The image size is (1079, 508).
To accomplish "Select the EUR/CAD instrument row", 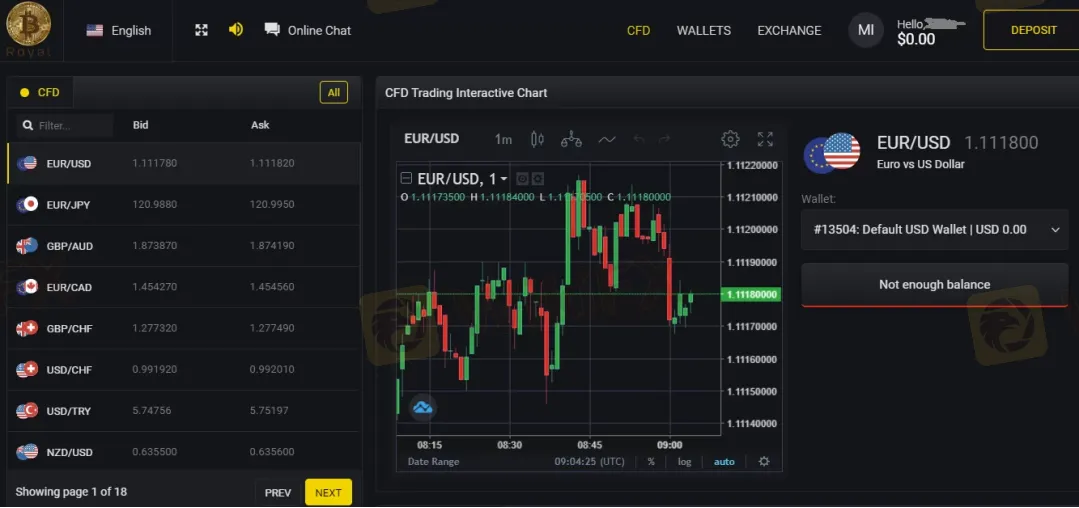I will (x=184, y=287).
